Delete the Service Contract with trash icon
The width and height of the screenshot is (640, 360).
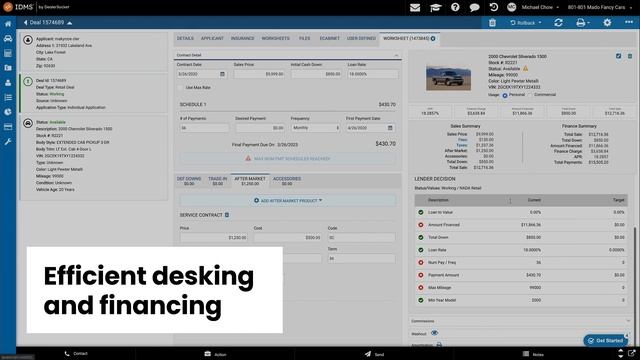coord(227,215)
